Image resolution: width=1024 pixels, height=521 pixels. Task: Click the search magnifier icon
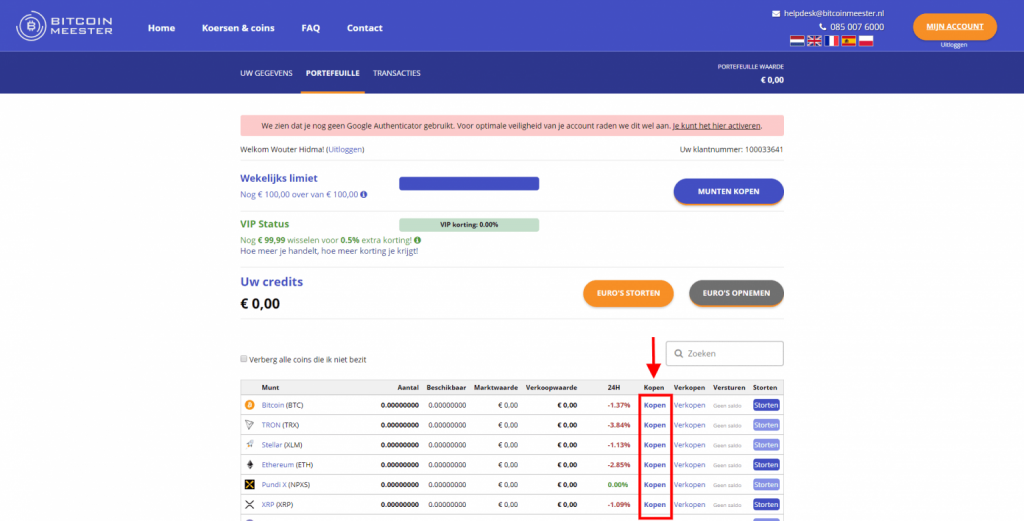tap(679, 354)
